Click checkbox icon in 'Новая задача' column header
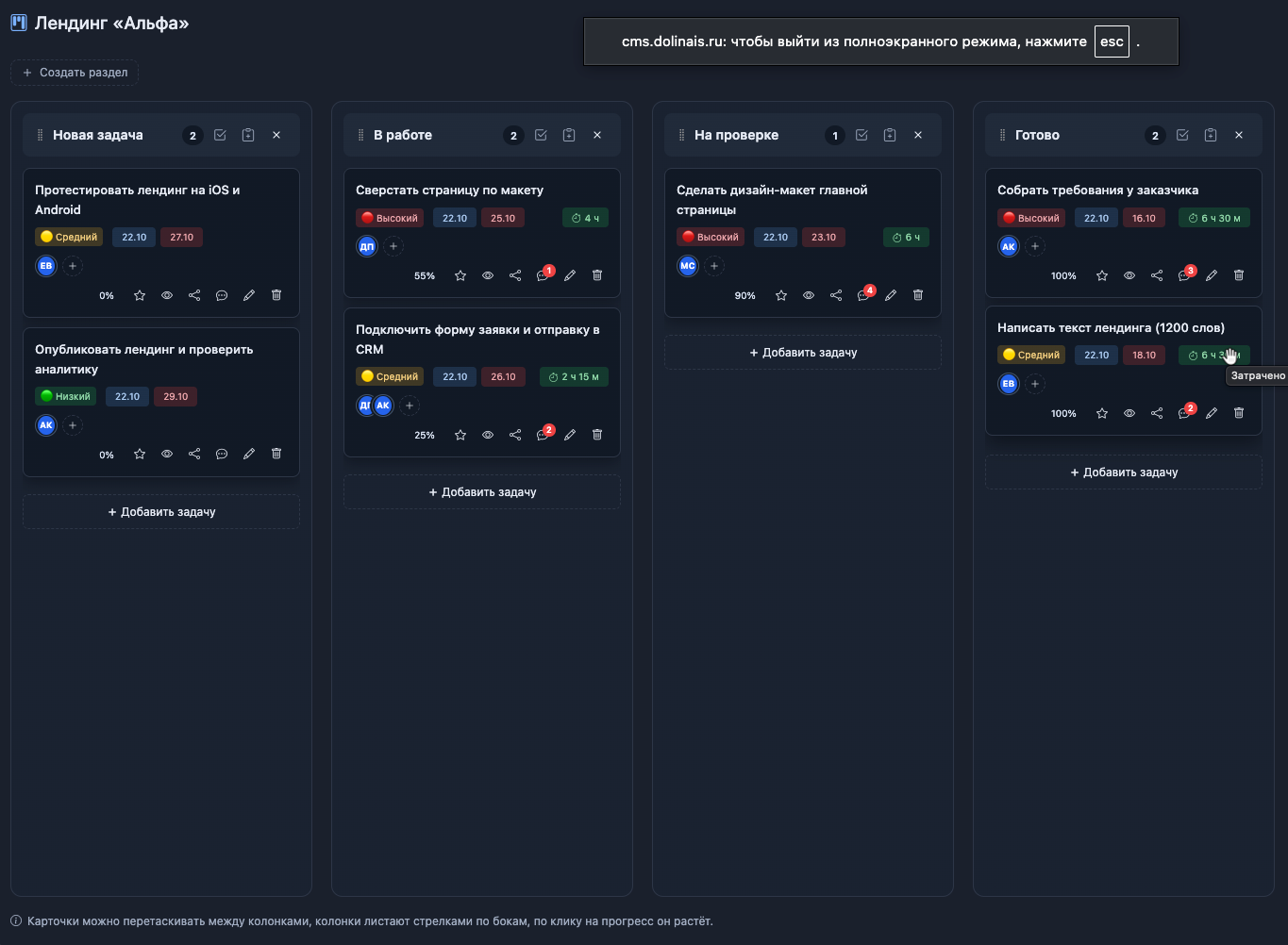1288x945 pixels. [220, 135]
